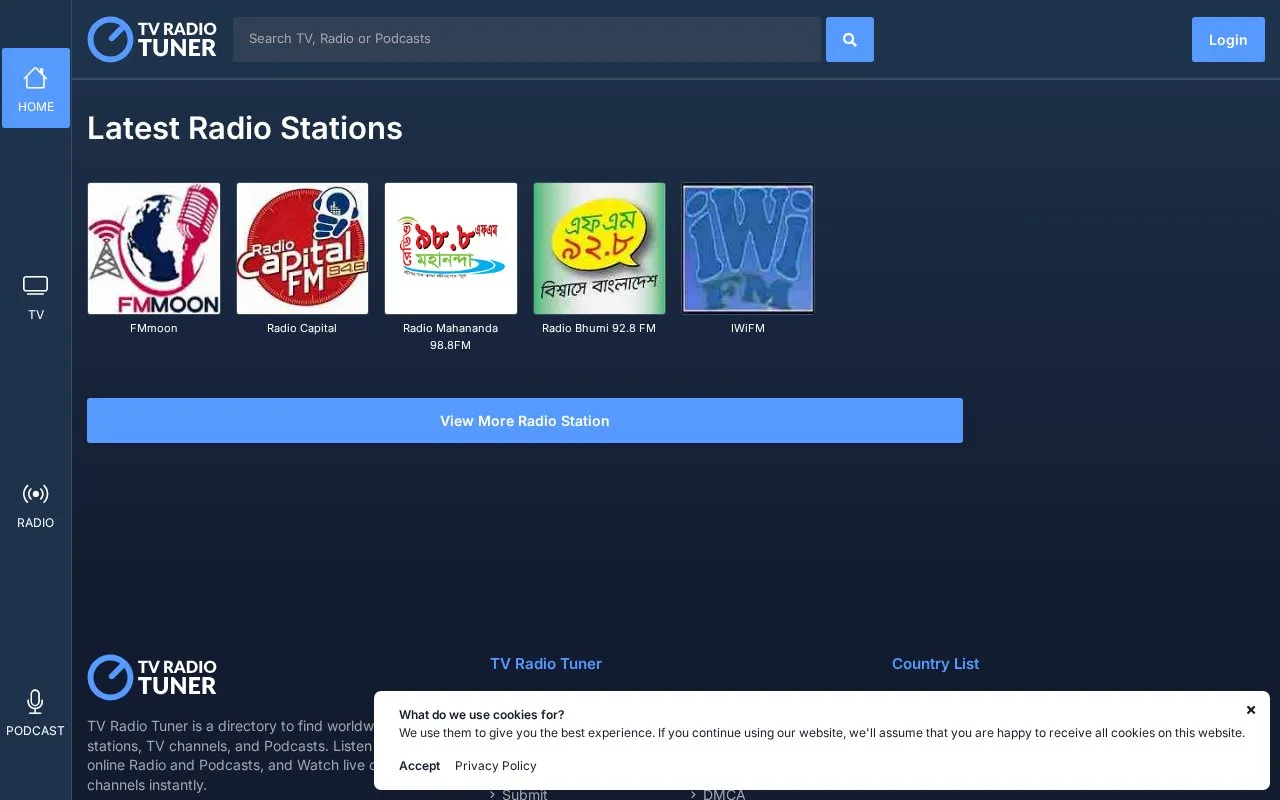Screen dimensions: 1280x800
Task: Close the cookie notice with the X
Action: click(x=1251, y=710)
